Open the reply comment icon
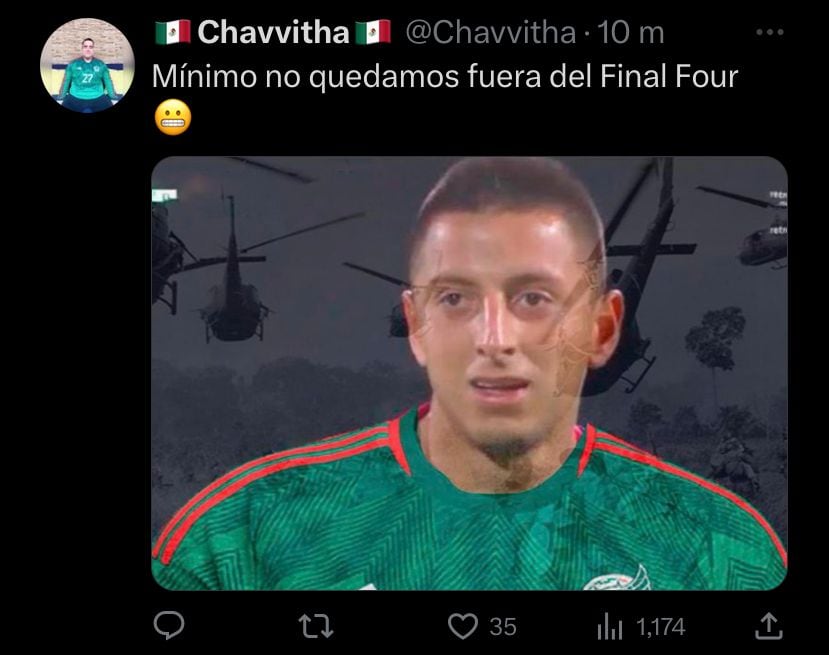The image size is (829, 655). click(169, 626)
